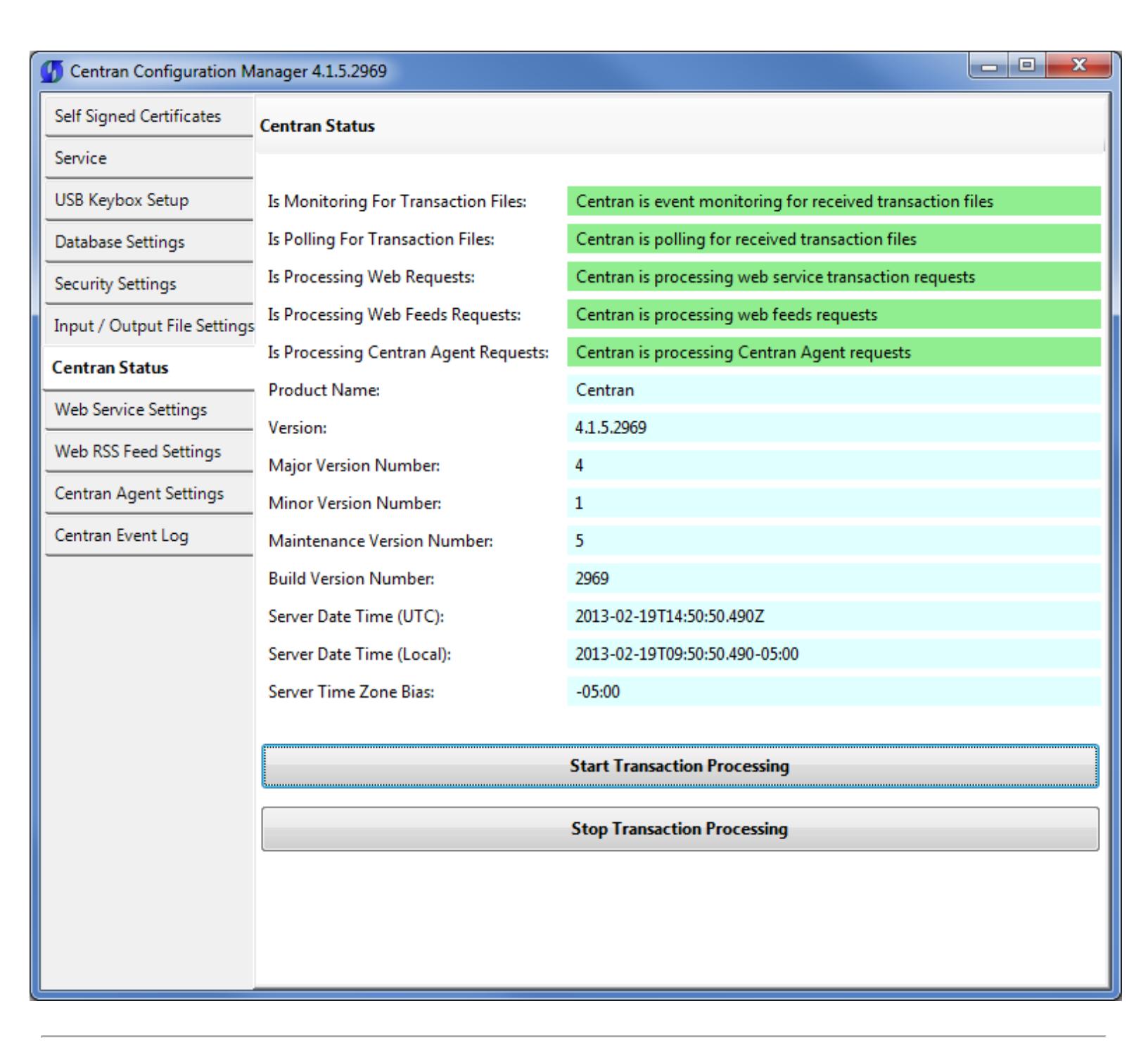Click the Build Version Number value 2969

point(834,579)
